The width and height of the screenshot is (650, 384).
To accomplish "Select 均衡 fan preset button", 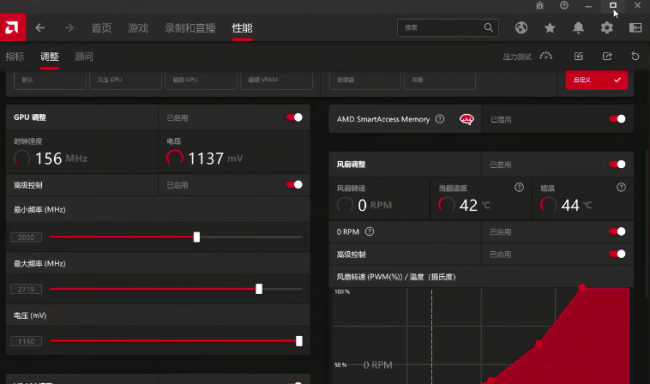I will click(x=440, y=80).
